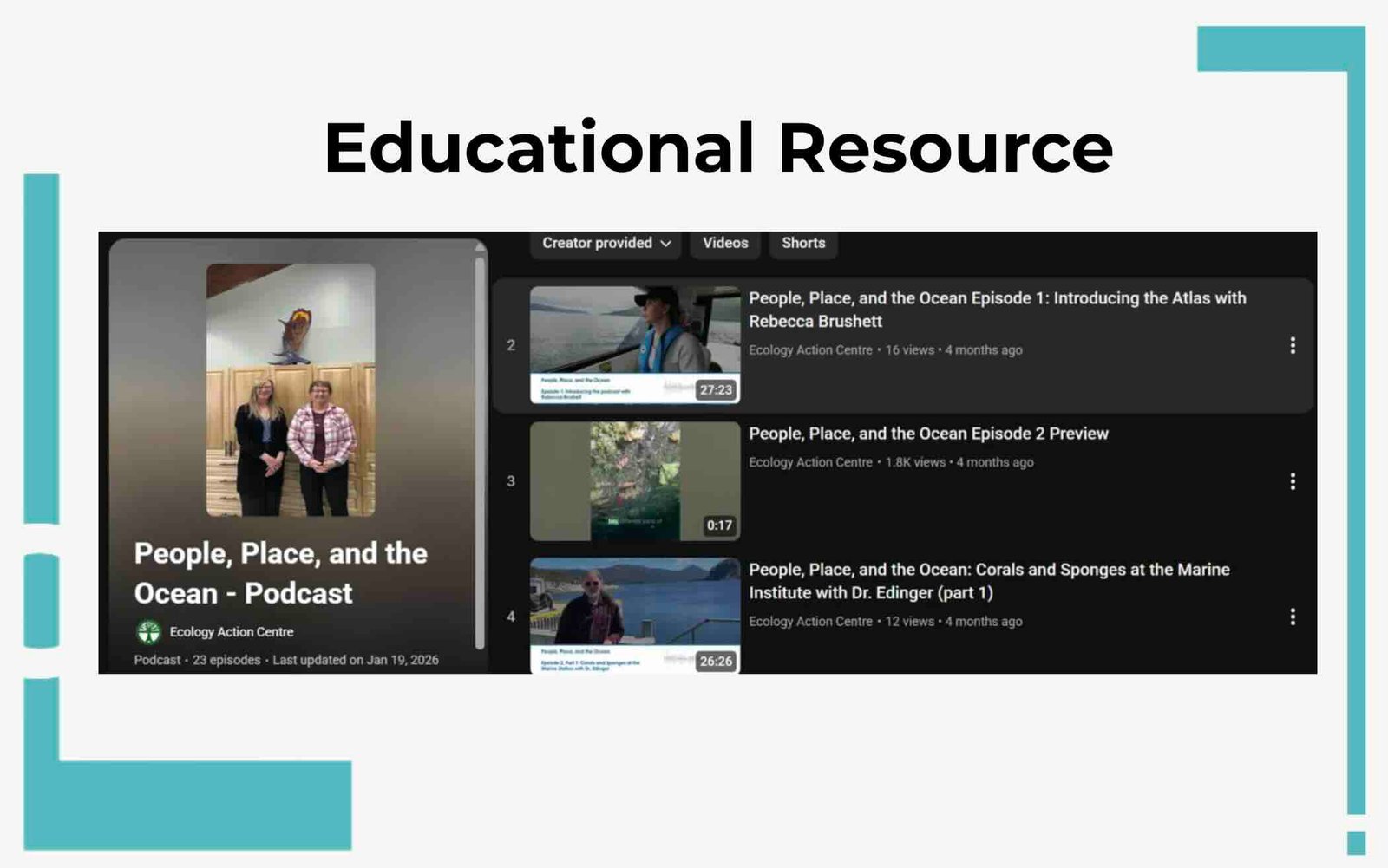Click '16 views' on the Episode 1 row
Image resolution: width=1388 pixels, height=868 pixels.
[910, 350]
